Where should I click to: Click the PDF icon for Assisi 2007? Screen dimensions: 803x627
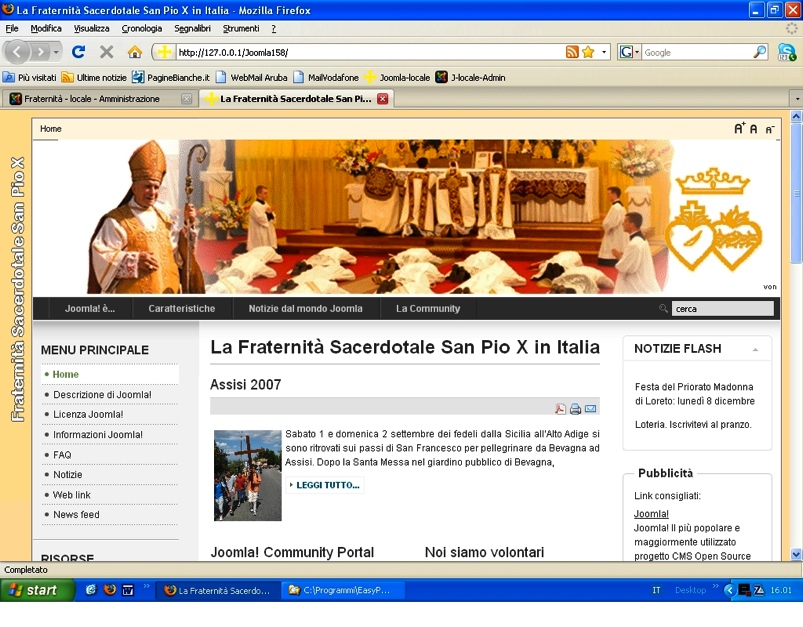click(x=560, y=408)
